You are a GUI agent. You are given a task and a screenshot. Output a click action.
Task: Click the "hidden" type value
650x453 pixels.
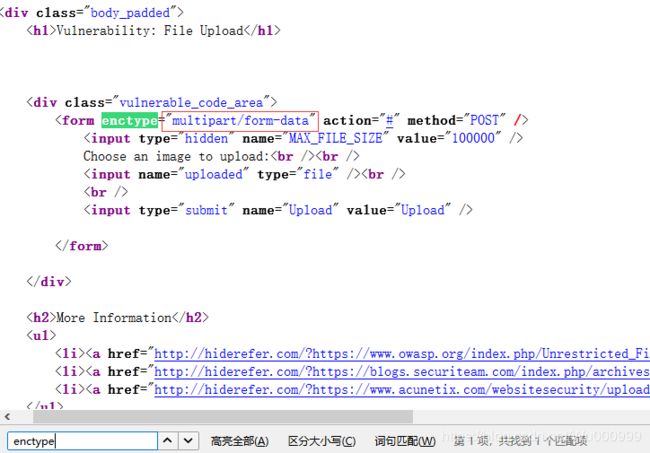(x=206, y=138)
